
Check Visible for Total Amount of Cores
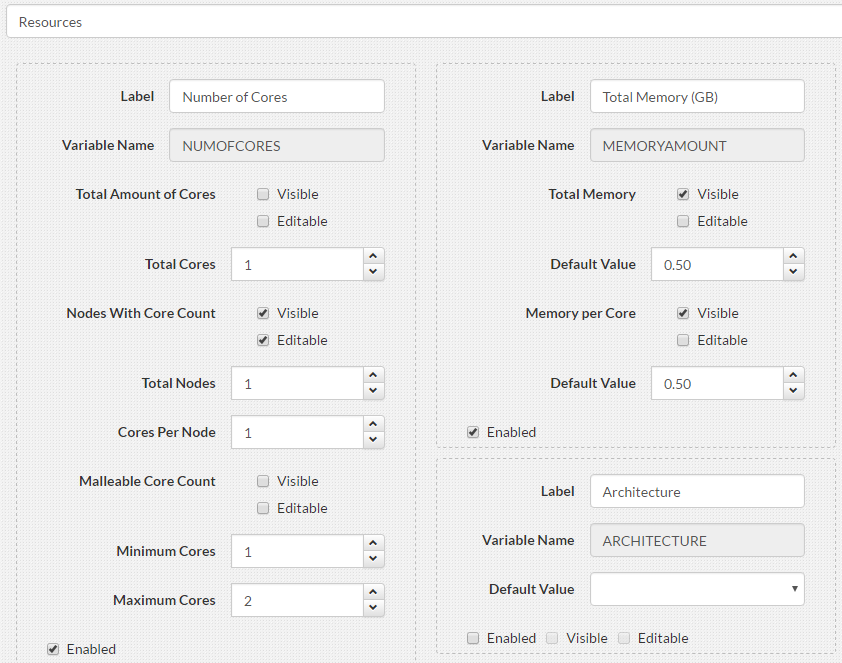click(x=263, y=194)
